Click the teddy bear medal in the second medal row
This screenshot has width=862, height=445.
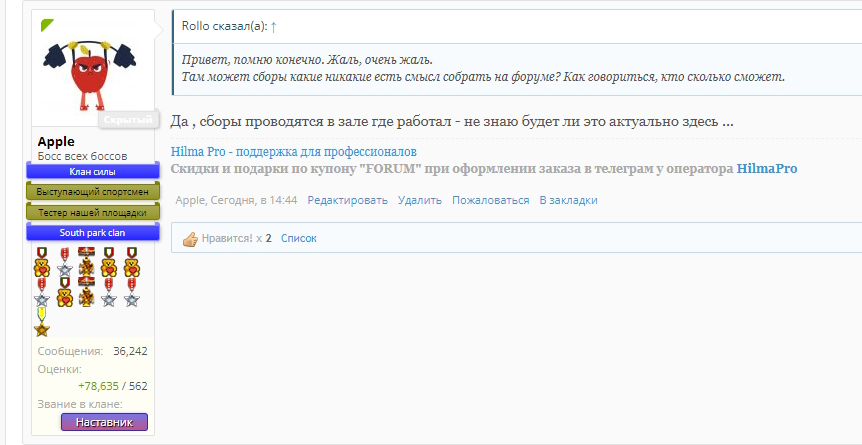(65, 292)
